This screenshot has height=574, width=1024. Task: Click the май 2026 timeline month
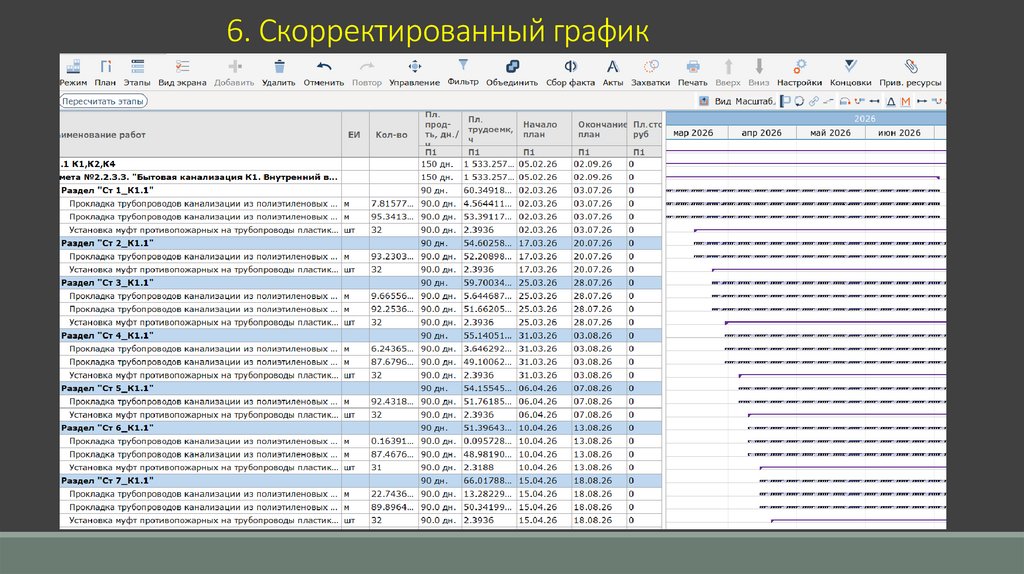tap(830, 133)
